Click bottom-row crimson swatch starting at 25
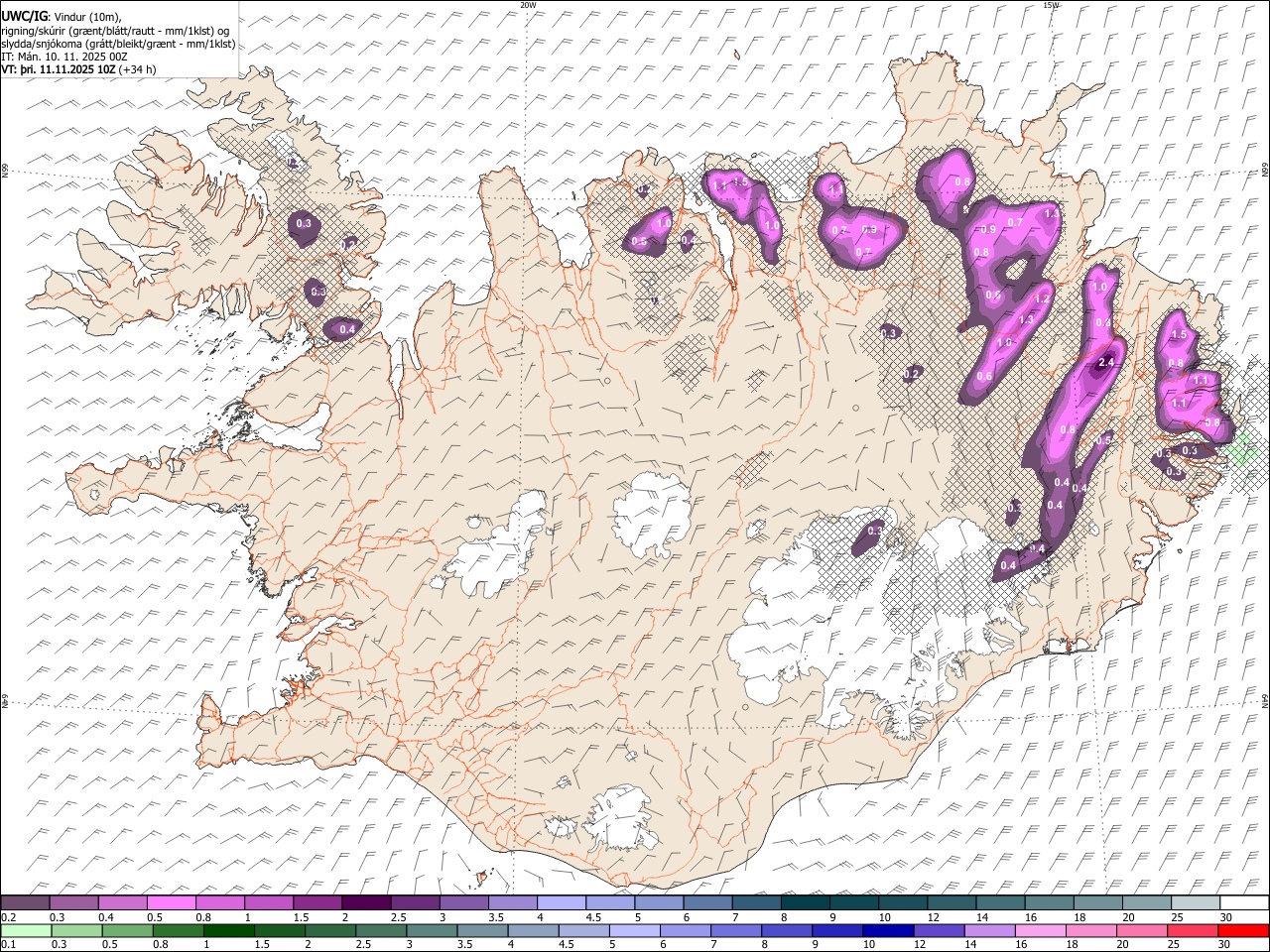1270x952 pixels. click(1193, 930)
